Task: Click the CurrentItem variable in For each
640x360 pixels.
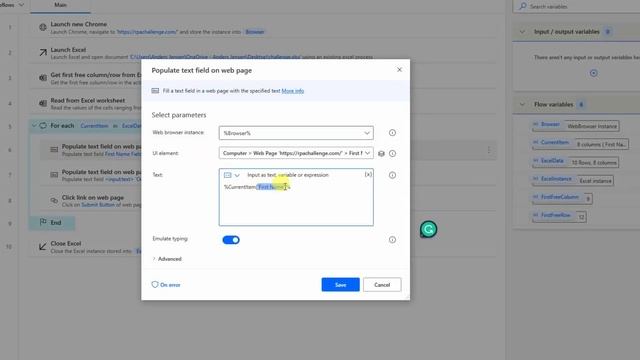Action: [x=94, y=126]
